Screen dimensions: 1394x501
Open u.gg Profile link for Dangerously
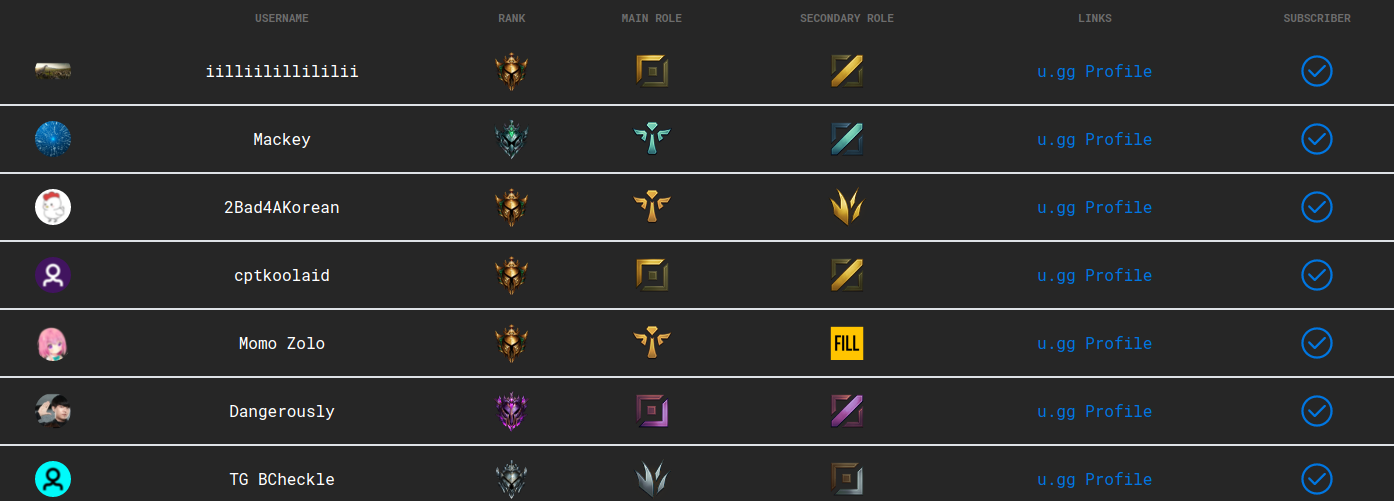(x=1094, y=411)
